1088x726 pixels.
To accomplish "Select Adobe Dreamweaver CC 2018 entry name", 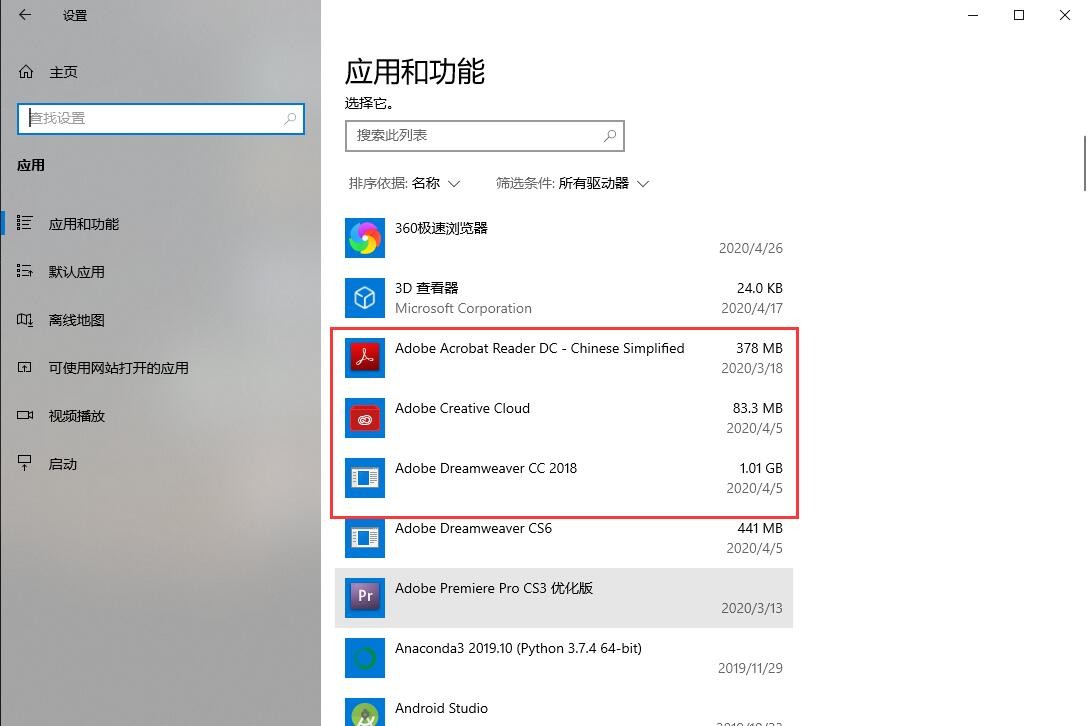I will point(486,468).
